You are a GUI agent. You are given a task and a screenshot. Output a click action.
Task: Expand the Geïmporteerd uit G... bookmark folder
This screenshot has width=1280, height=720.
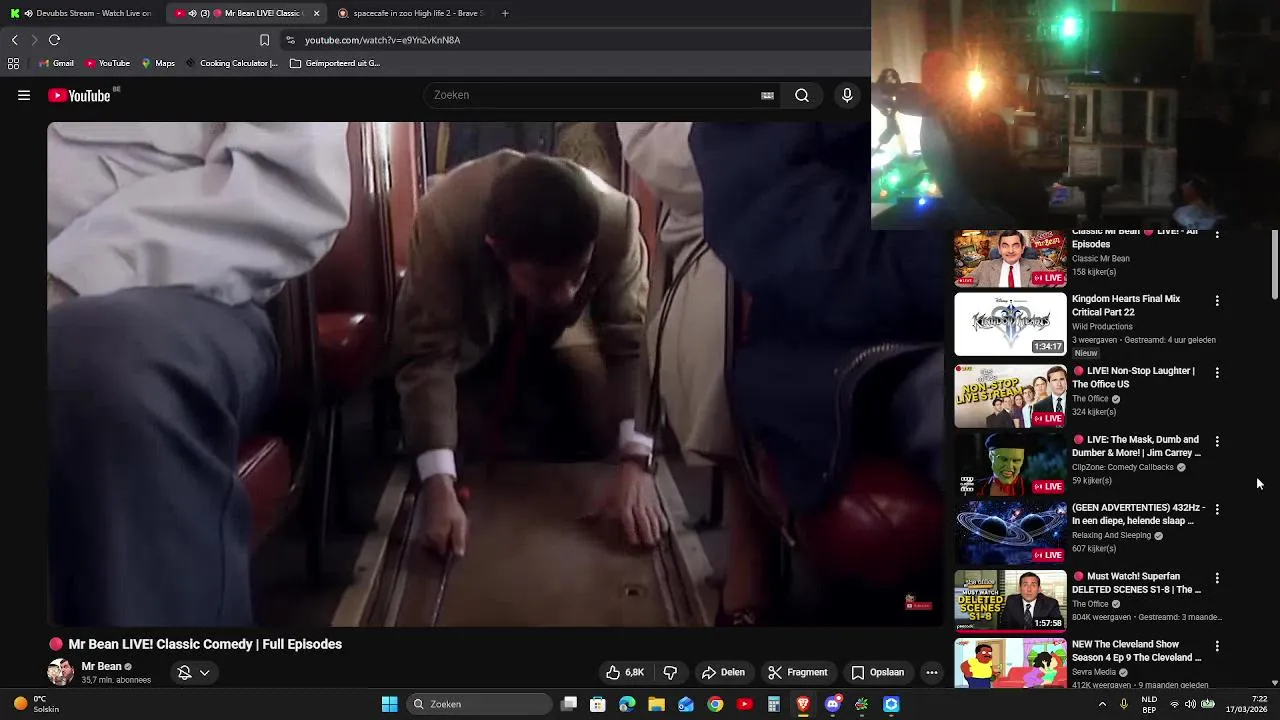tap(335, 63)
